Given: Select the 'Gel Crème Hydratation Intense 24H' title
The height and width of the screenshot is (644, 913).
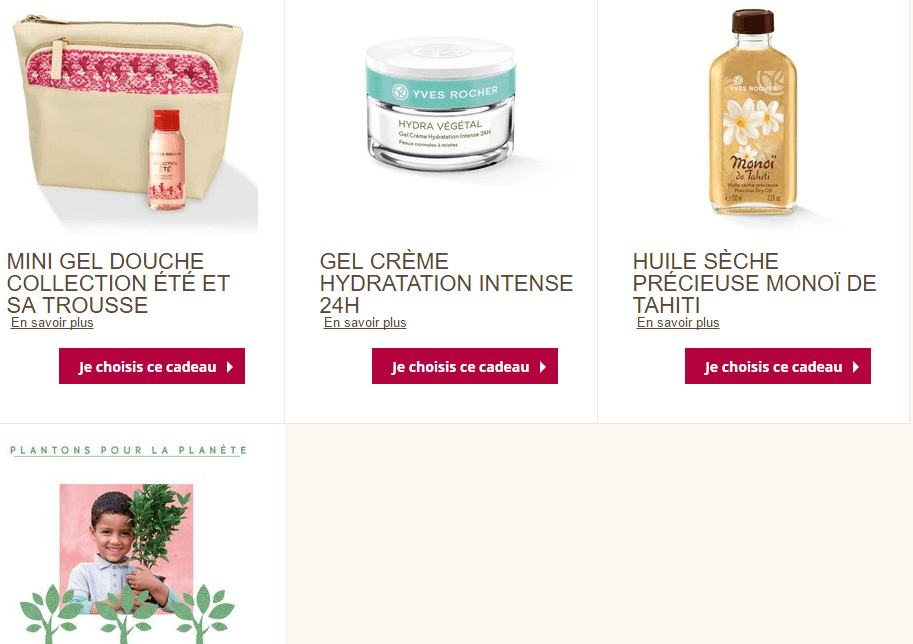Looking at the screenshot, I should (446, 283).
